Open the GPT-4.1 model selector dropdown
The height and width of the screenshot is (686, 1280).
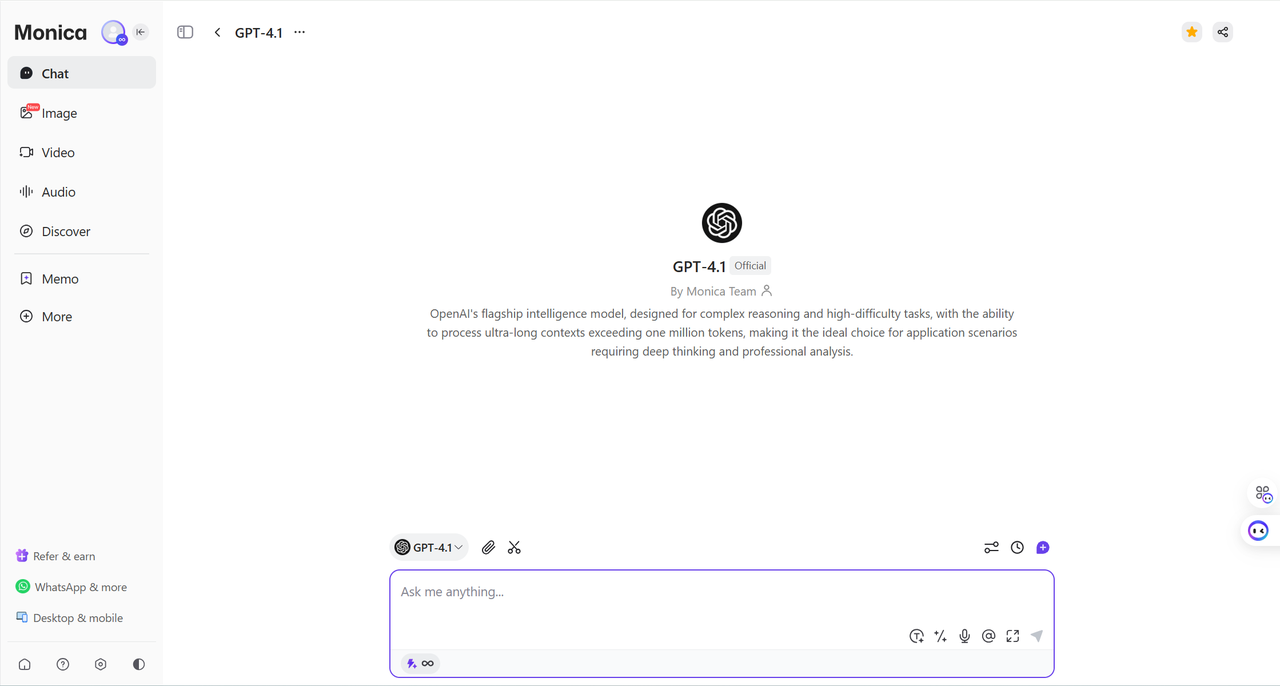pos(429,547)
